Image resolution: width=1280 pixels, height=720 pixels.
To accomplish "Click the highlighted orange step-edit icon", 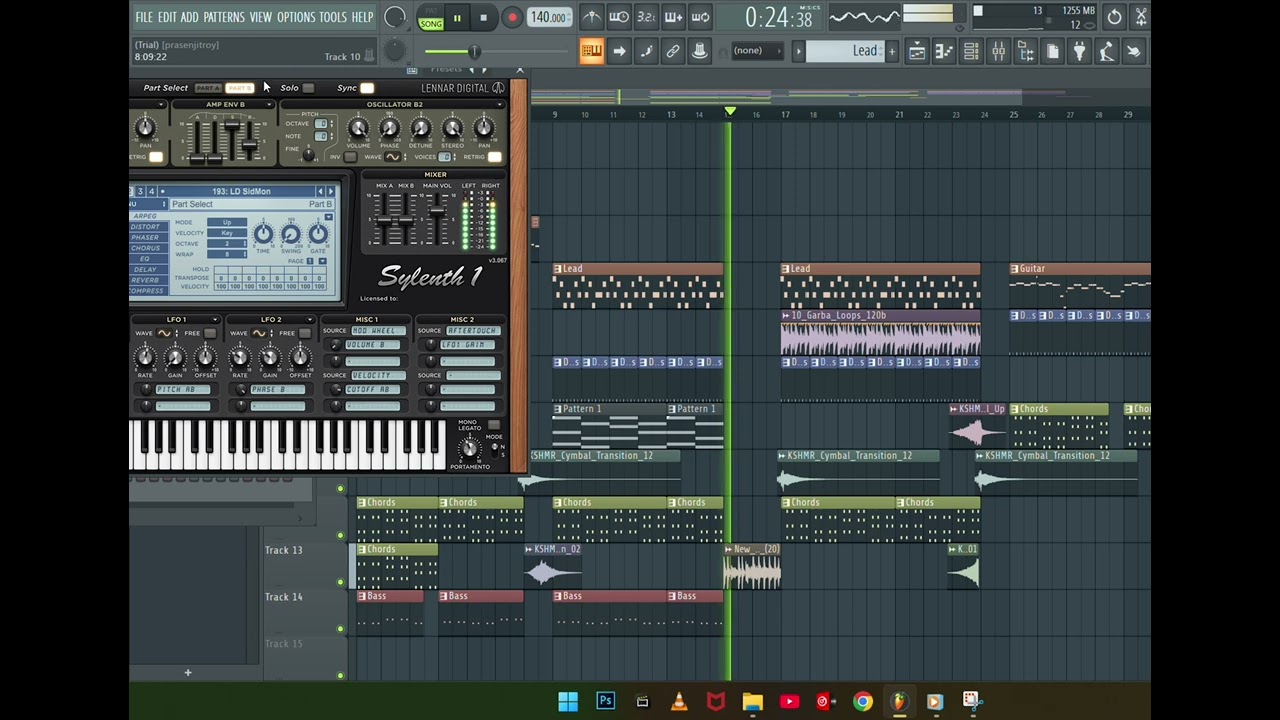I will coord(591,51).
